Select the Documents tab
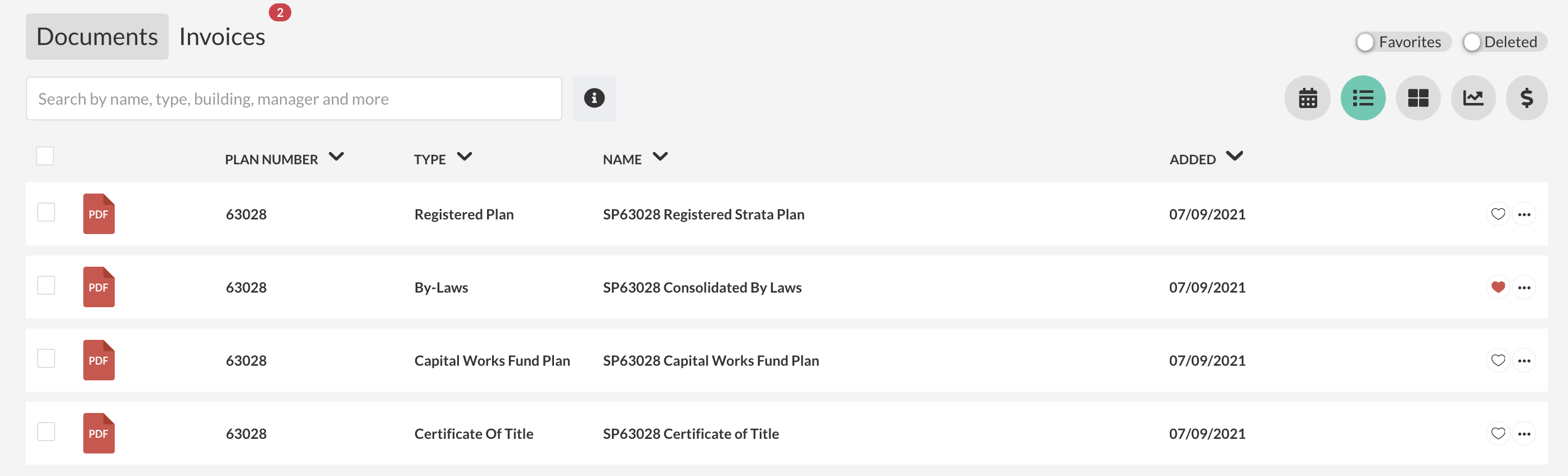This screenshot has height=476, width=1568. [x=97, y=37]
